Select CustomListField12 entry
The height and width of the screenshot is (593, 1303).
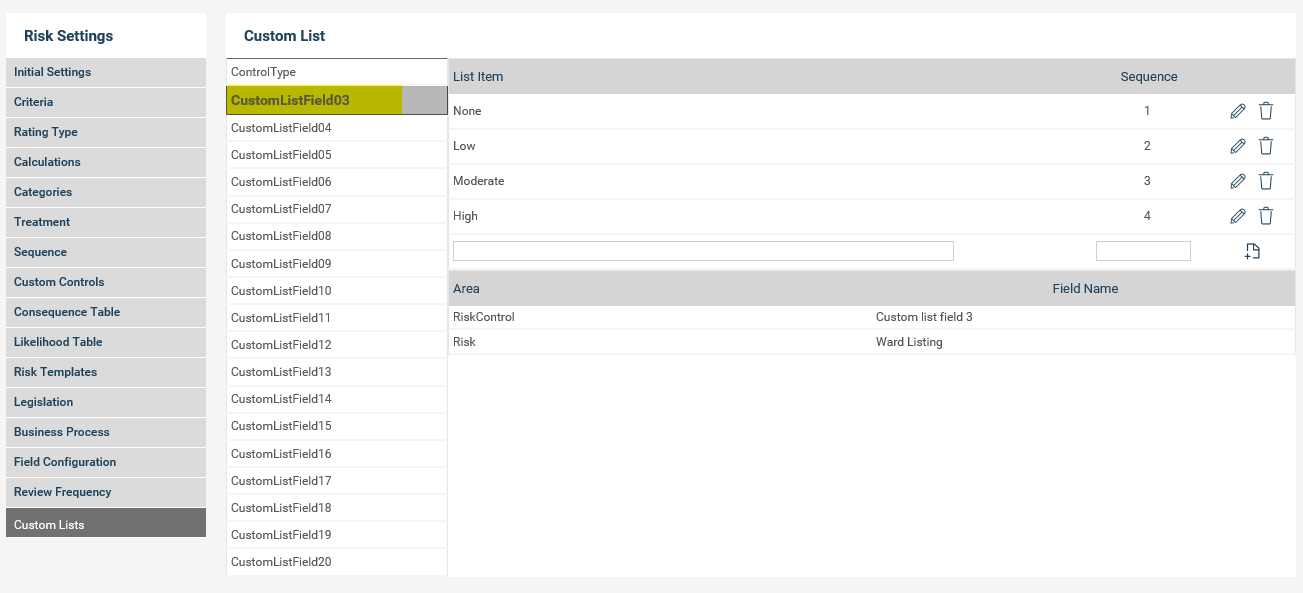(x=336, y=345)
